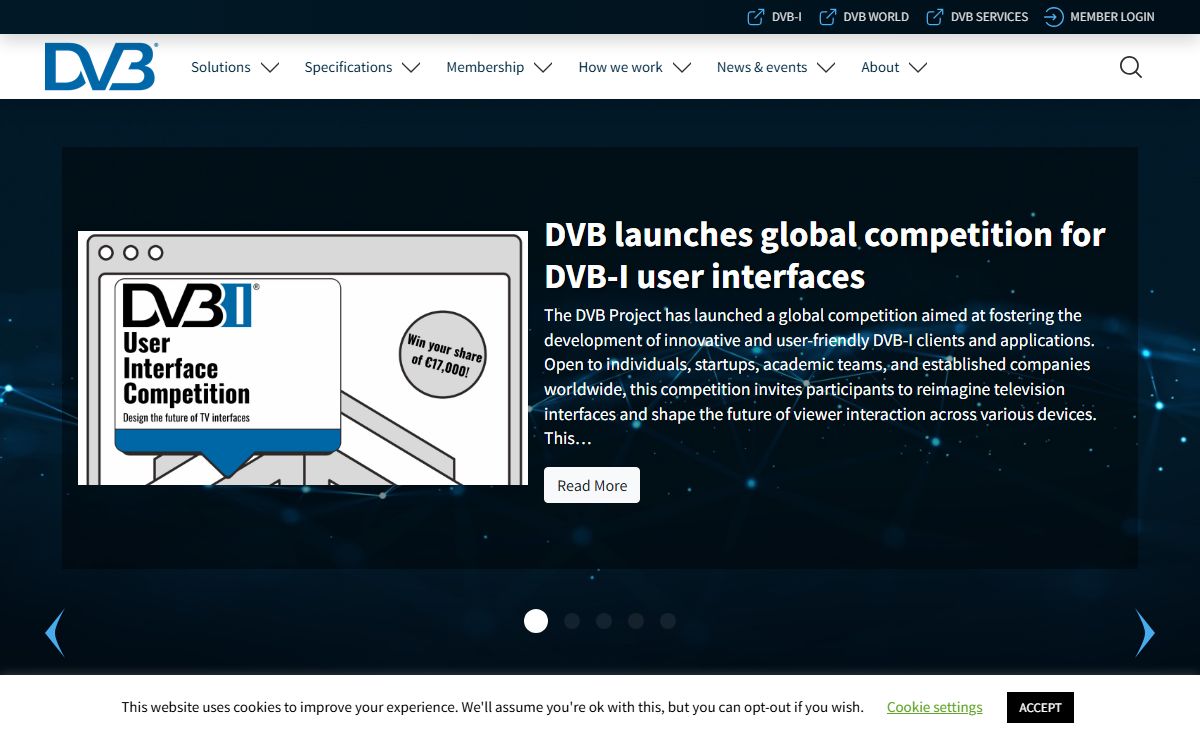Viewport: 1200px width, 740px height.
Task: Click the DVB logo
Action: 100,66
